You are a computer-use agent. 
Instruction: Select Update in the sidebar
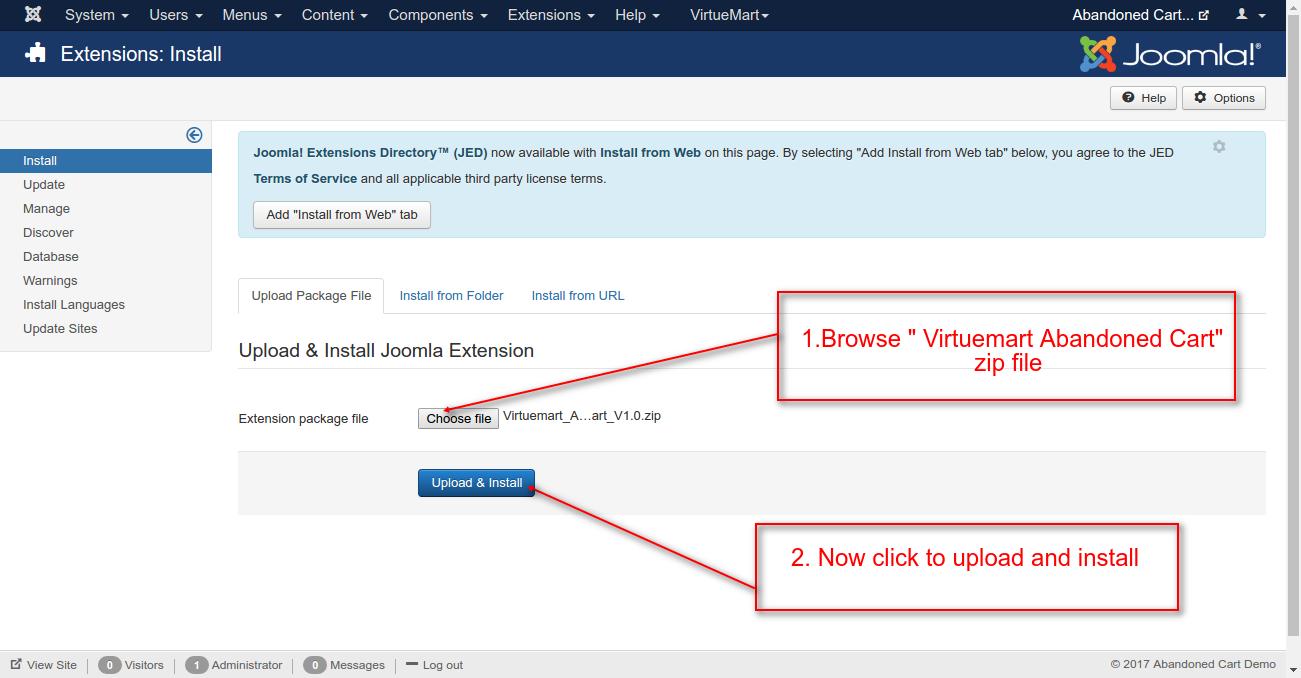[x=44, y=185]
